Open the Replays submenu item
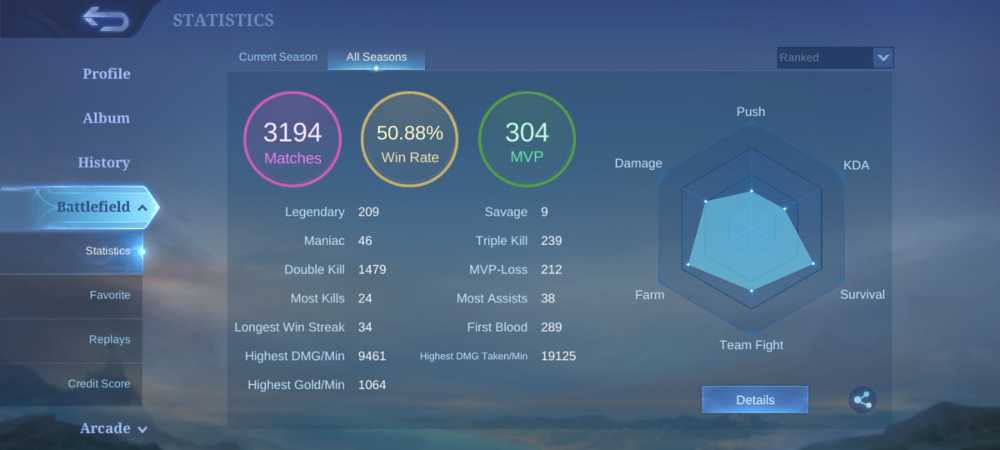1000x450 pixels. [110, 340]
